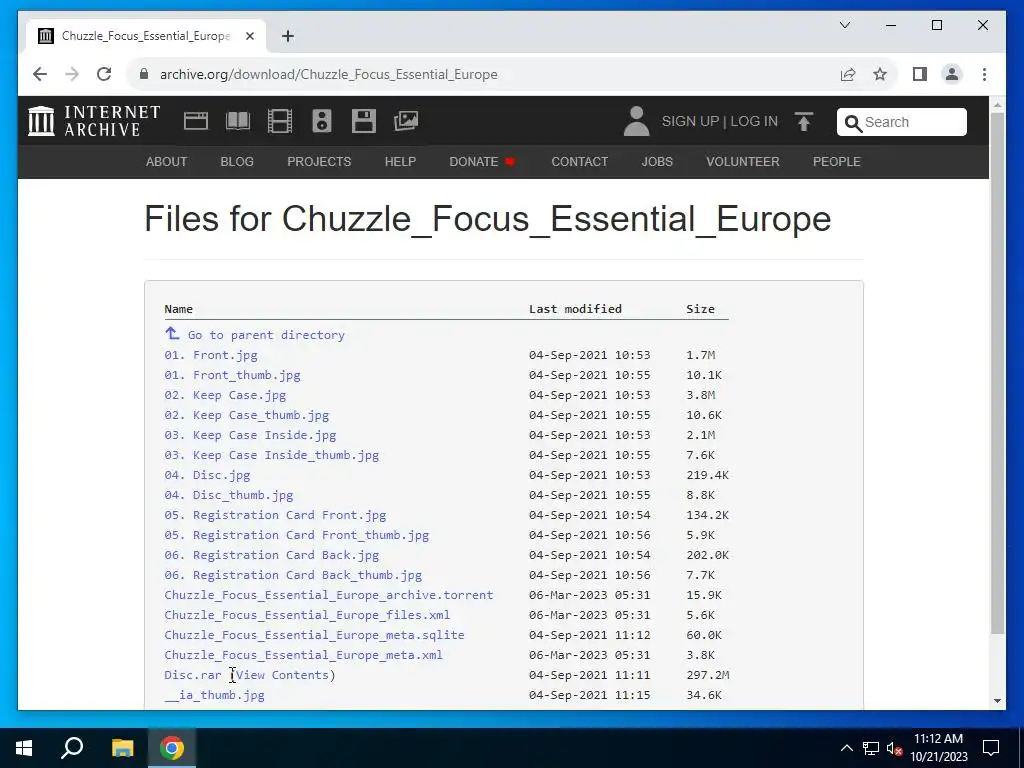Open the BLOG menu item
Screen dimensions: 1024x768
[237, 161]
